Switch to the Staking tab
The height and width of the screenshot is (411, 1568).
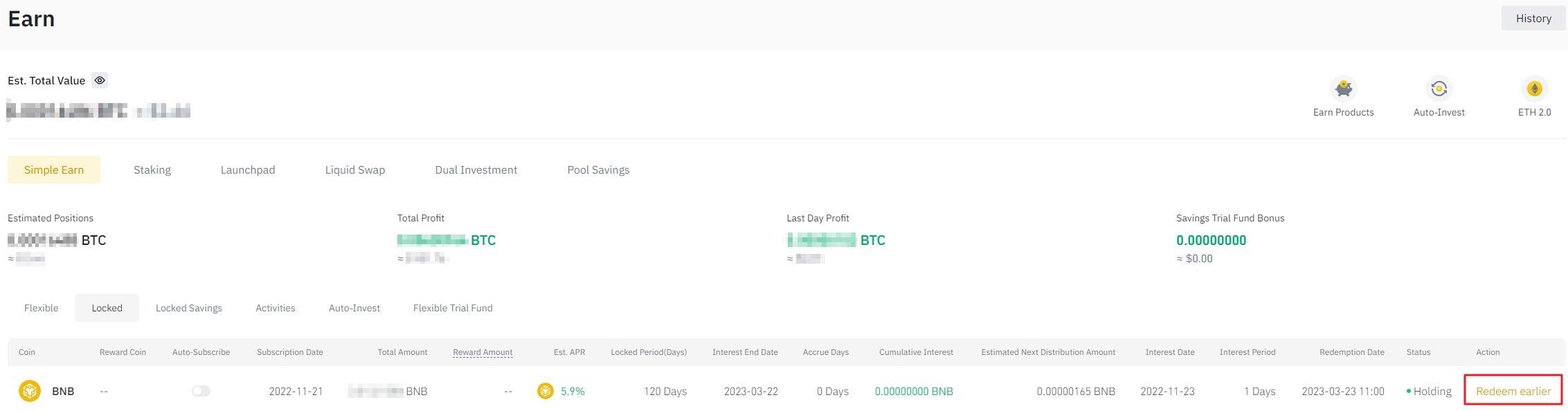(152, 170)
